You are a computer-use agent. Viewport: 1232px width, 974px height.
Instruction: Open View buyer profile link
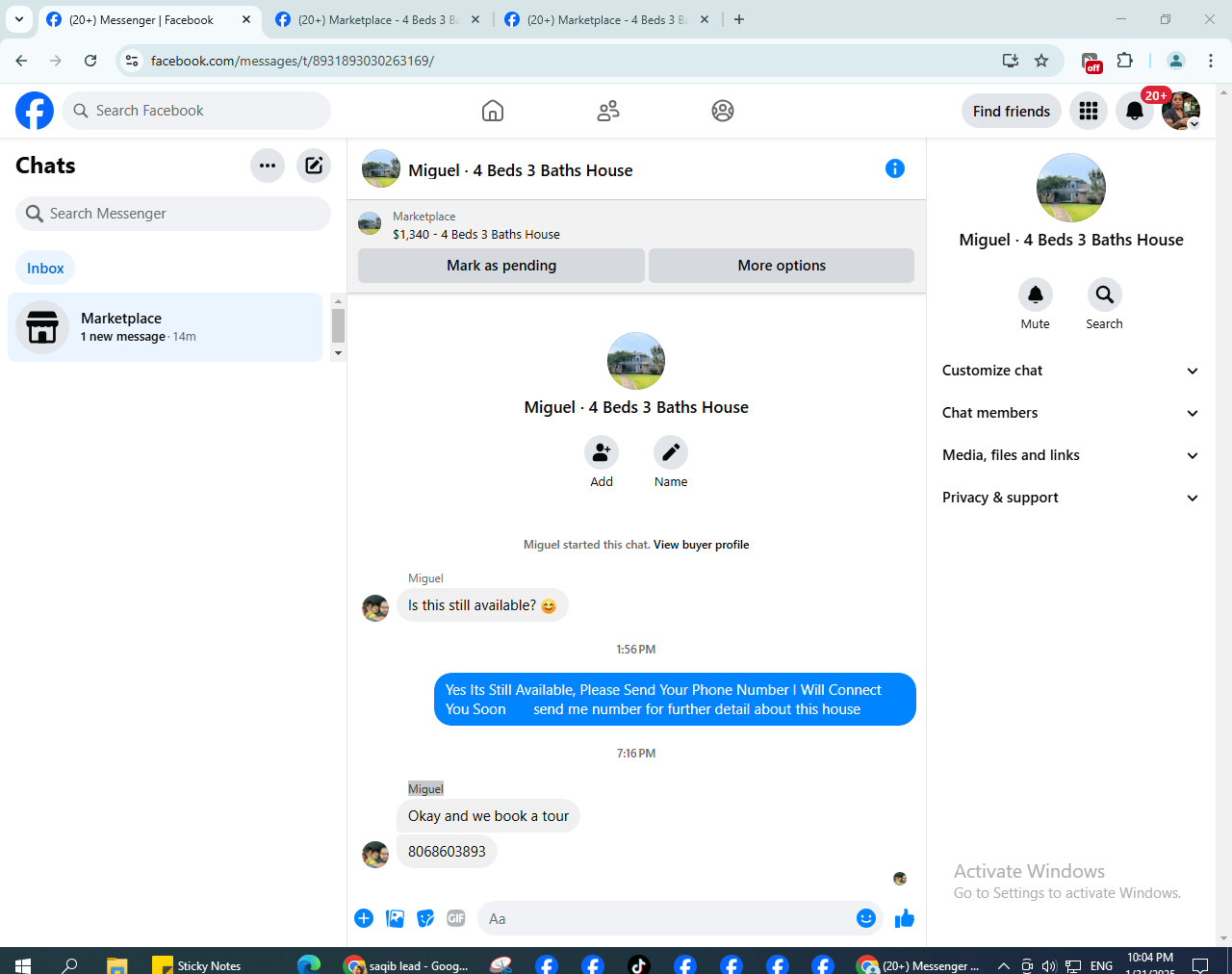tap(701, 545)
